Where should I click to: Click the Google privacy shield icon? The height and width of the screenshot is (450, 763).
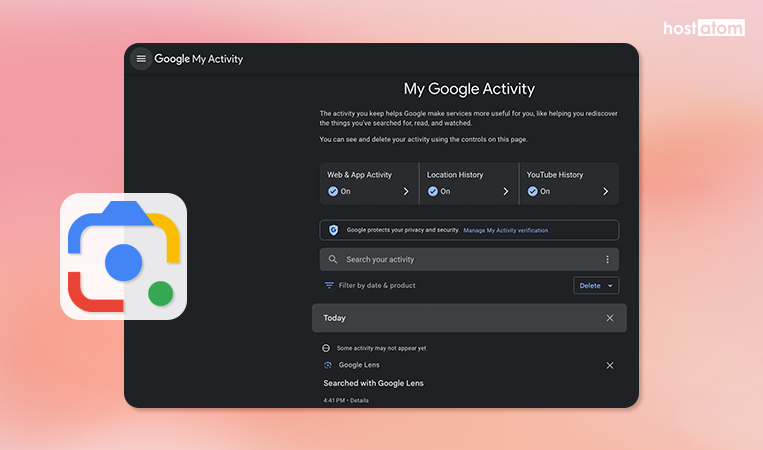(333, 230)
